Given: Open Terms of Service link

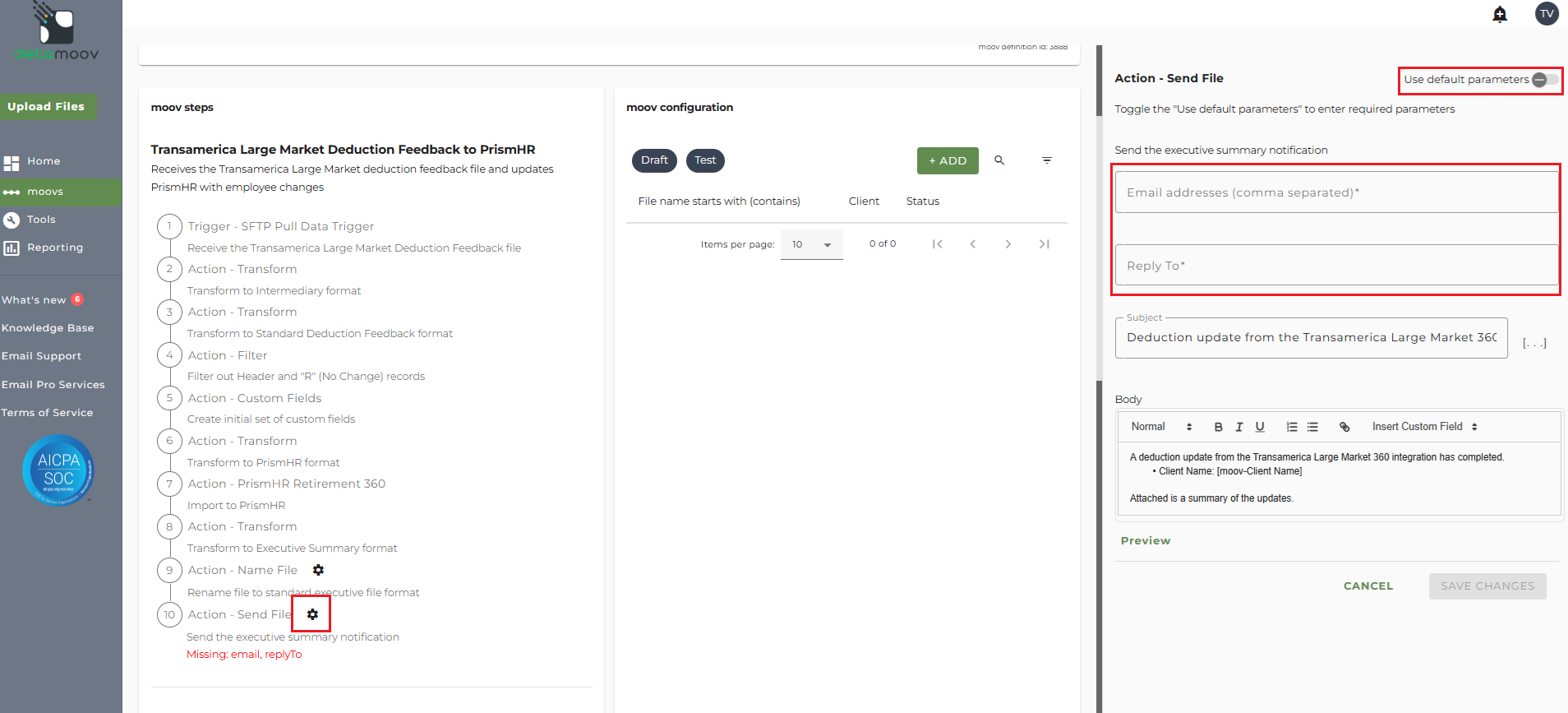Looking at the screenshot, I should [x=47, y=413].
